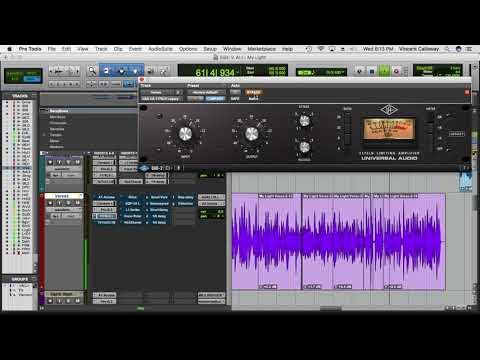
Task: Click the main counter 61|4|934 display
Action: click(x=215, y=72)
